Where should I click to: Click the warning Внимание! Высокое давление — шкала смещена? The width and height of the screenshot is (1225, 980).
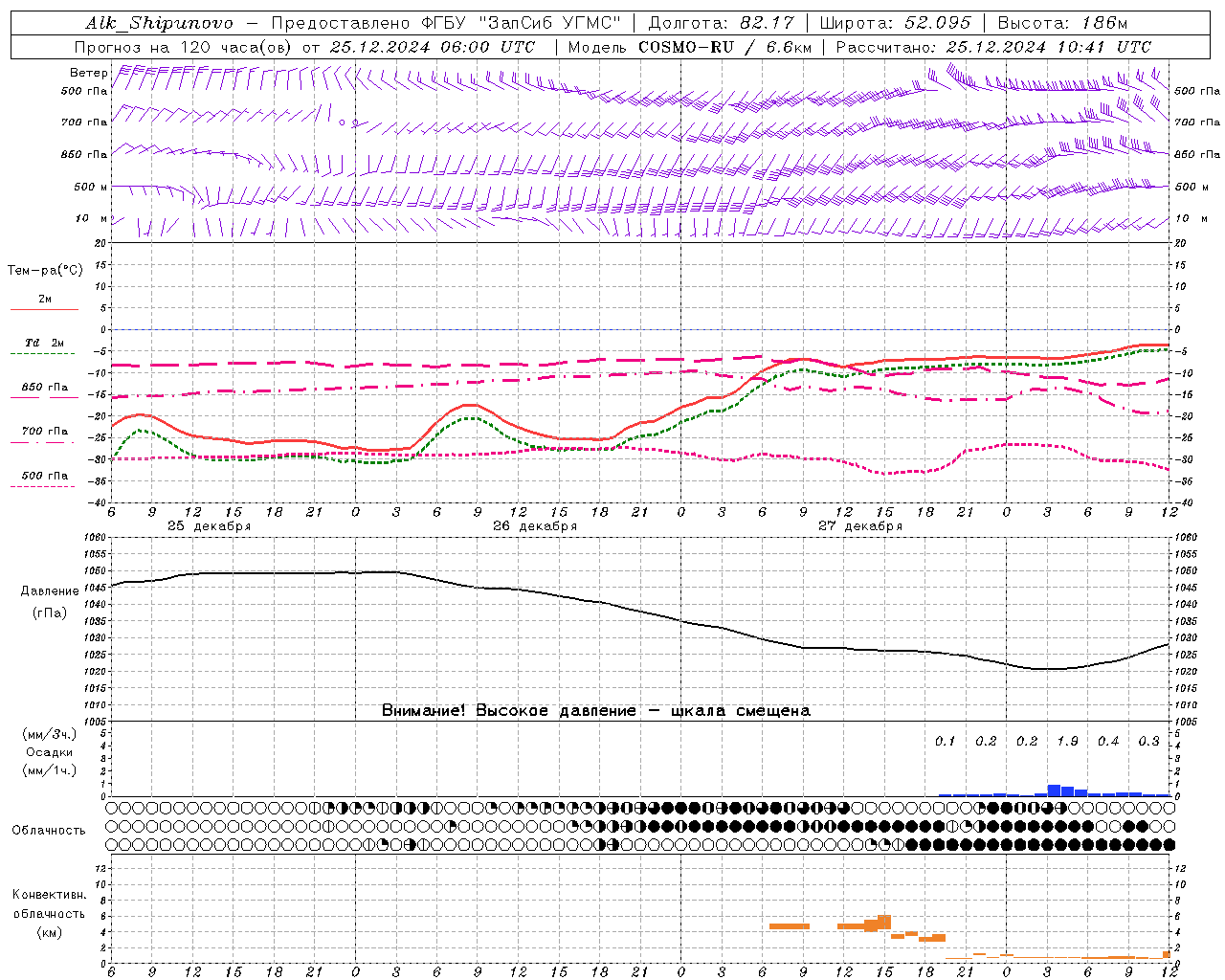point(596,711)
